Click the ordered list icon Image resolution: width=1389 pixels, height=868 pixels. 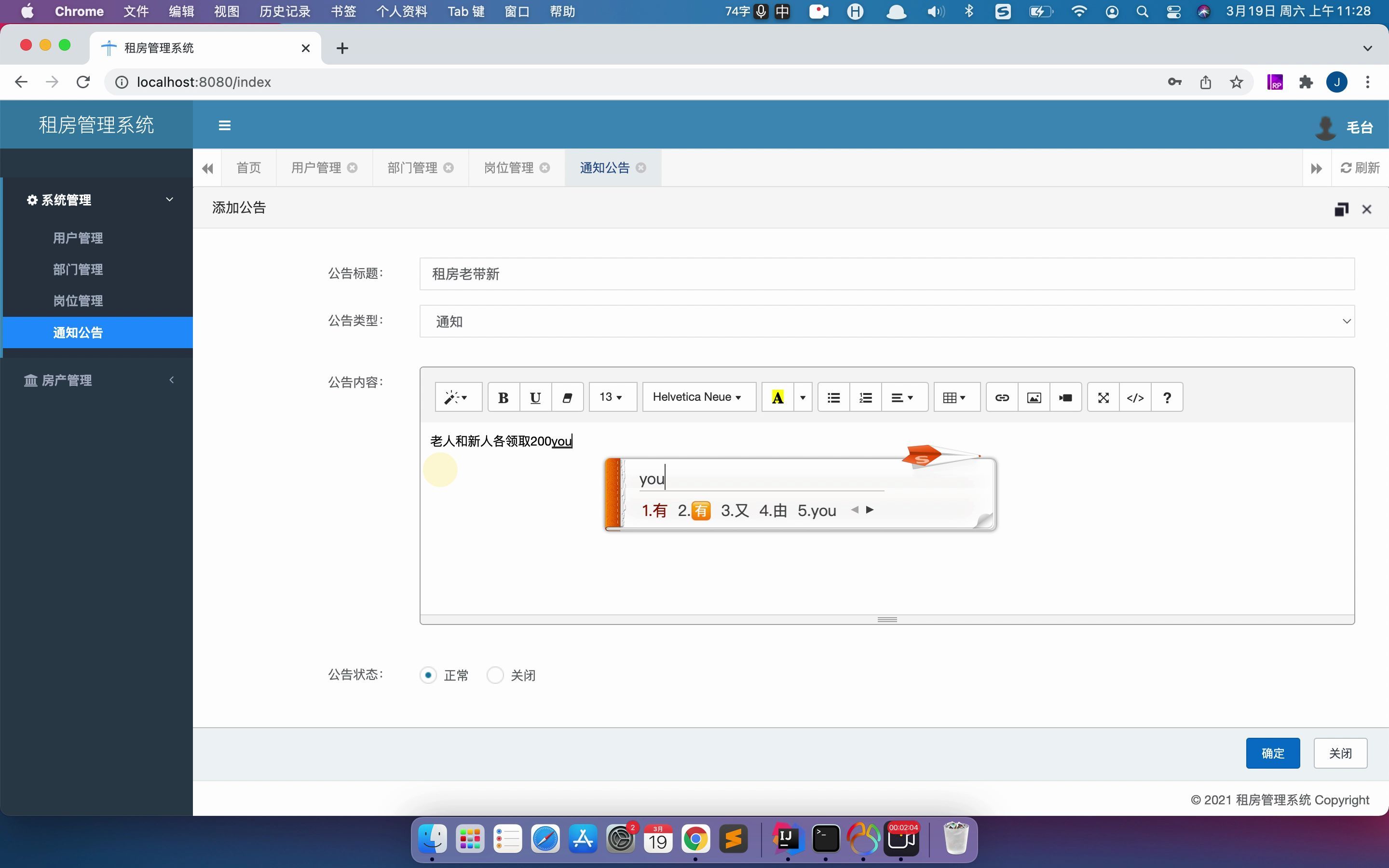(866, 397)
